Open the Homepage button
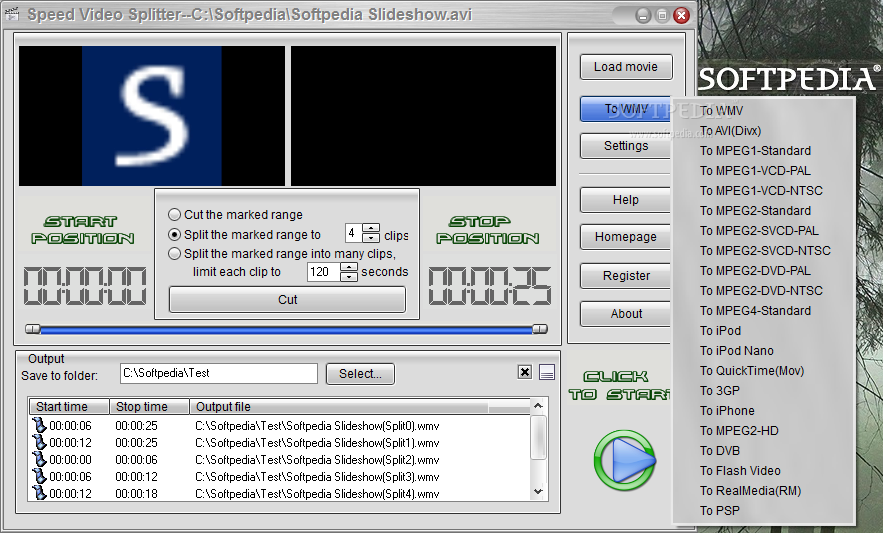Viewport: 883px width, 533px height. point(626,237)
